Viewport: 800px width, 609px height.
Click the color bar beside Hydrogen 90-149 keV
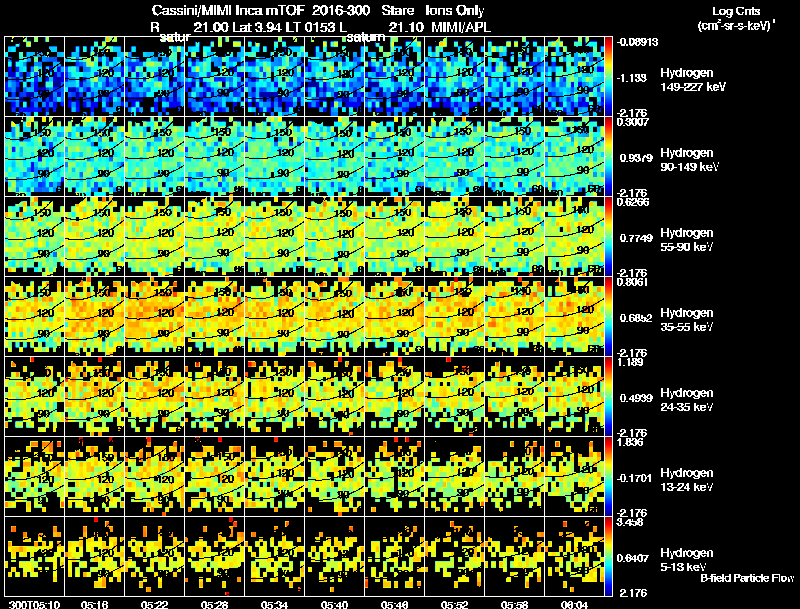[x=608, y=156]
